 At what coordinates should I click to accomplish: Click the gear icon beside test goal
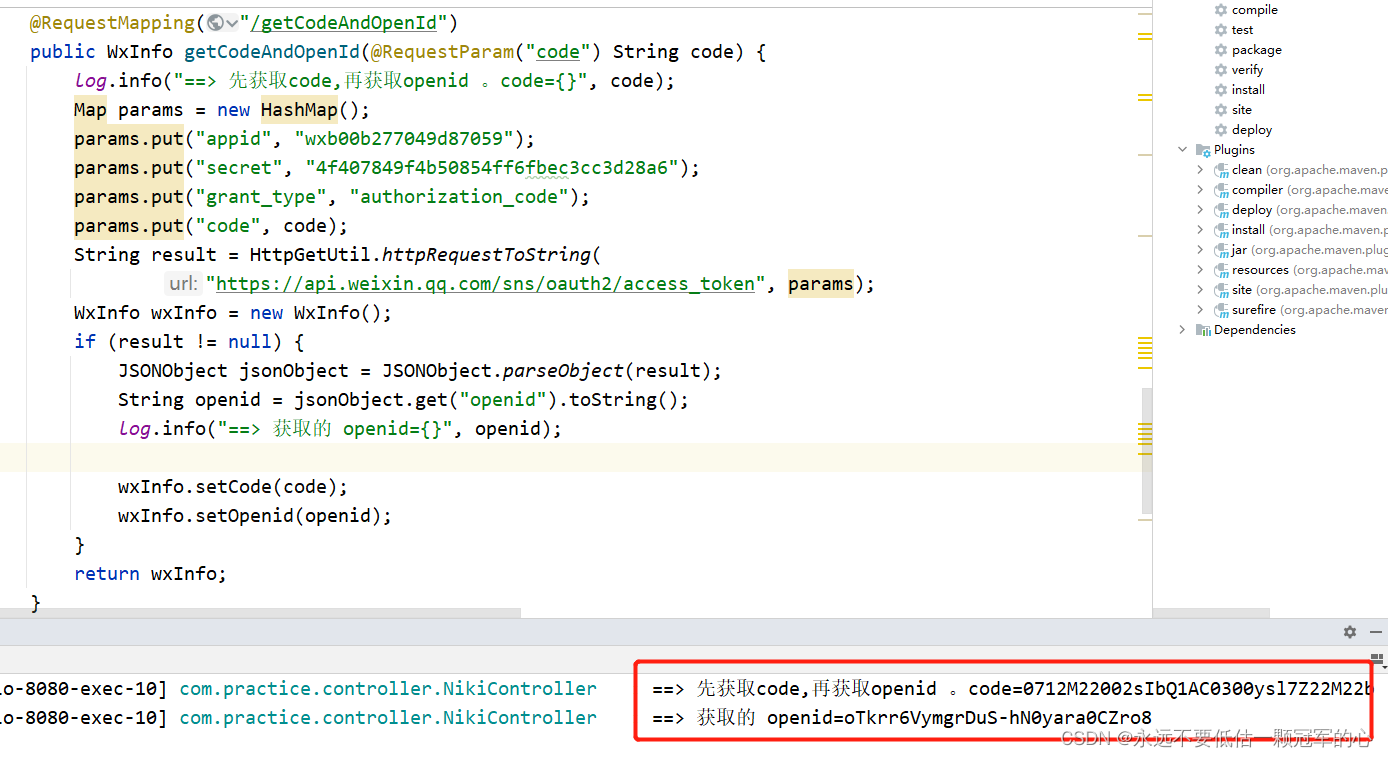[x=1221, y=30]
